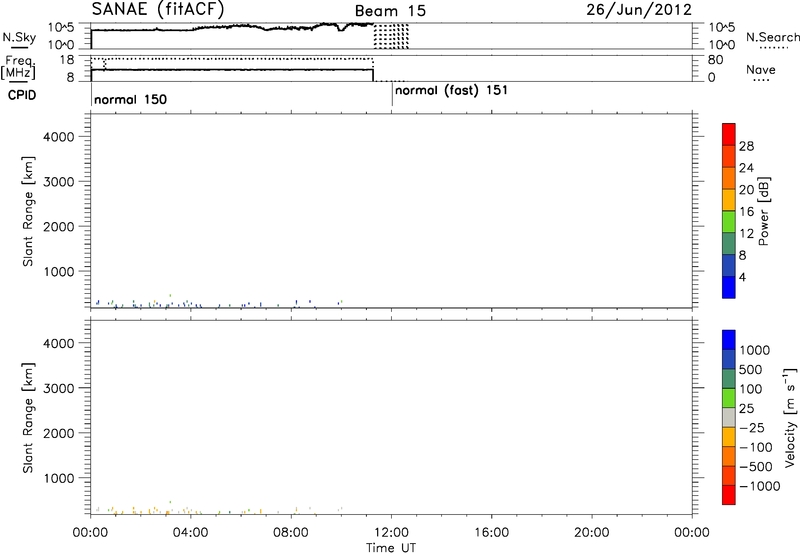Screen dimensions: 800x554
Task: Click the 12:00 time axis label
Action: pyautogui.click(x=391, y=533)
